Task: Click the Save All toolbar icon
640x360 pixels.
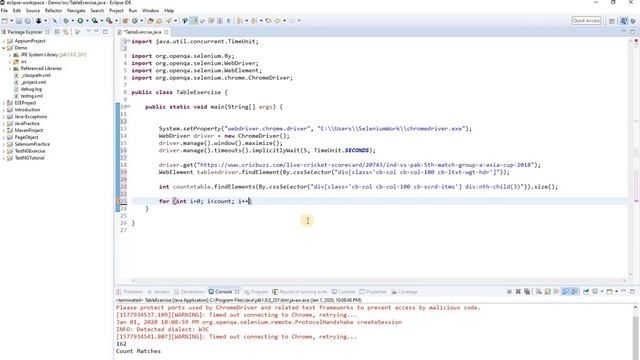Action: point(28,20)
